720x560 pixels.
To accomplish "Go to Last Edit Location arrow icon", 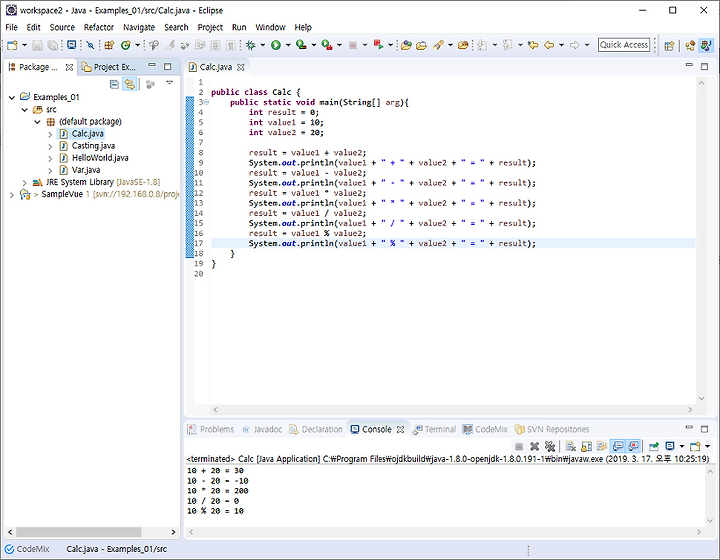I will 533,45.
